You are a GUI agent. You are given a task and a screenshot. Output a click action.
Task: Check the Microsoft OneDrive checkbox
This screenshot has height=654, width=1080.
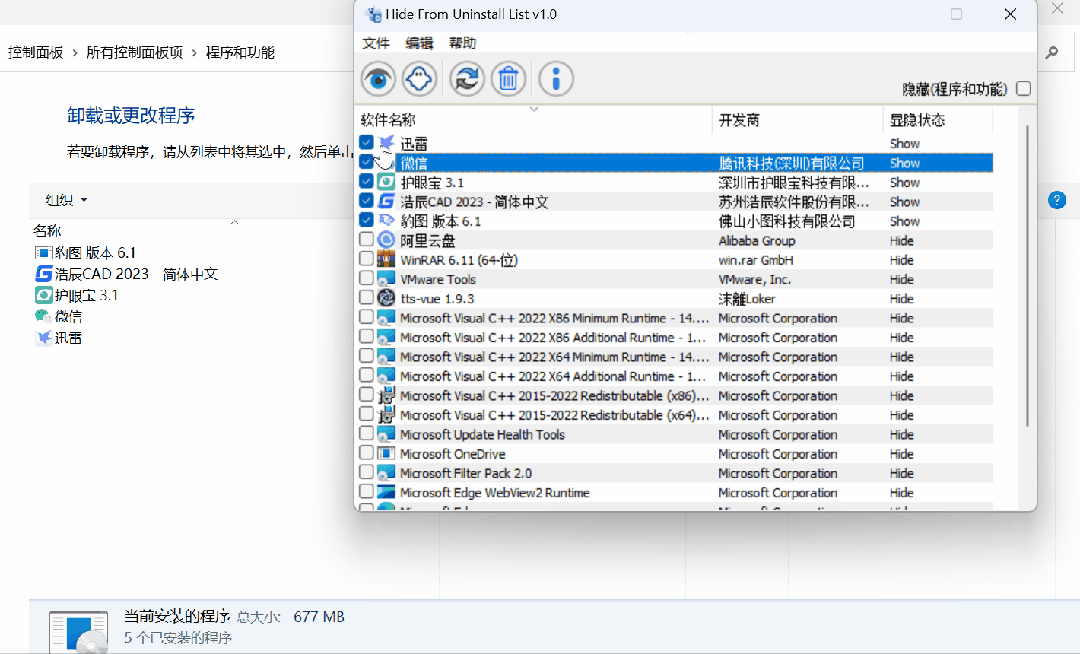[x=366, y=453]
